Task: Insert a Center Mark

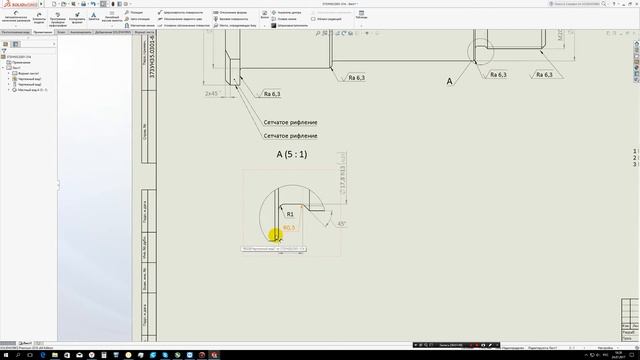Action: 286,13
